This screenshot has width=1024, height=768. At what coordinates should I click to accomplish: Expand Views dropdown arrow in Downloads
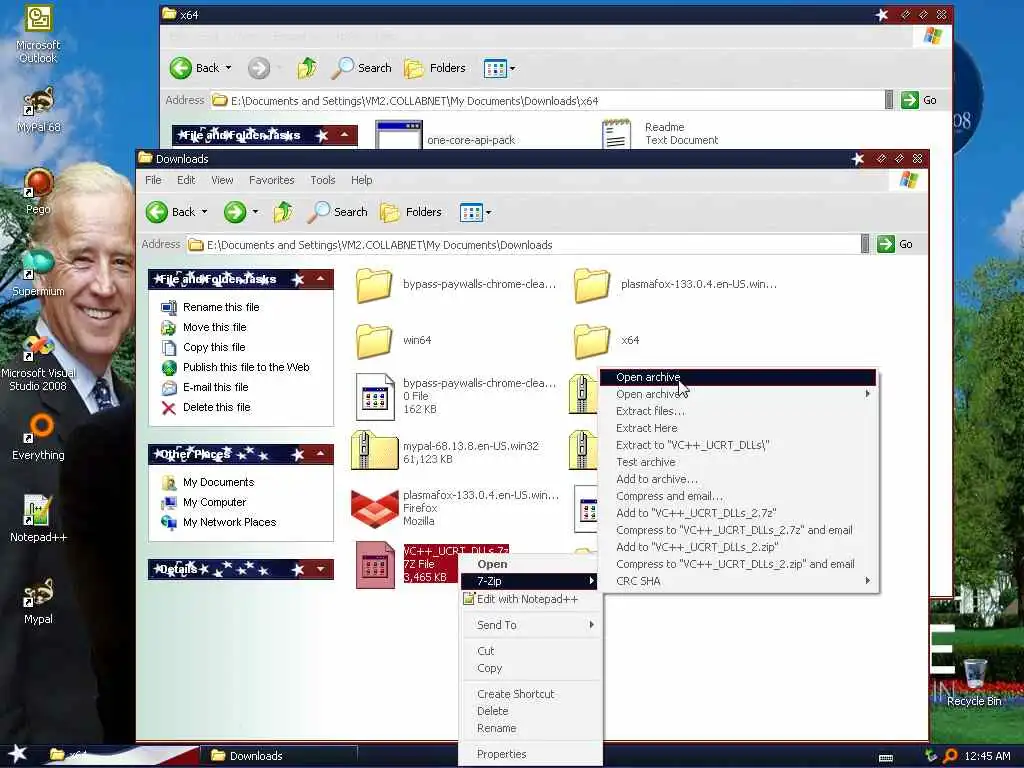pyautogui.click(x=488, y=212)
